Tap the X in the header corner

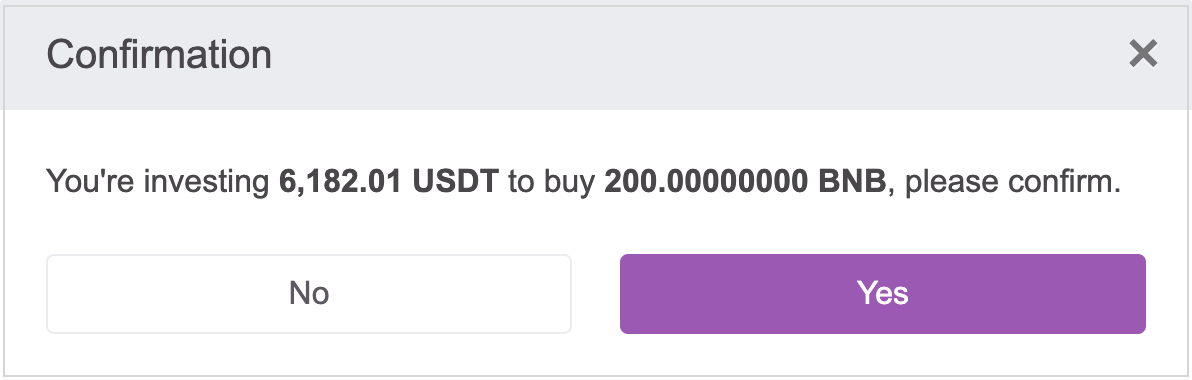pos(1143,54)
